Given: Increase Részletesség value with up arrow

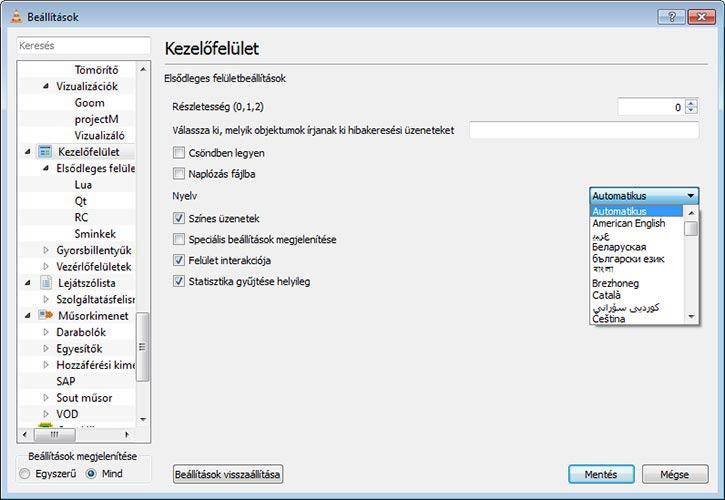Looking at the screenshot, I should [692, 103].
